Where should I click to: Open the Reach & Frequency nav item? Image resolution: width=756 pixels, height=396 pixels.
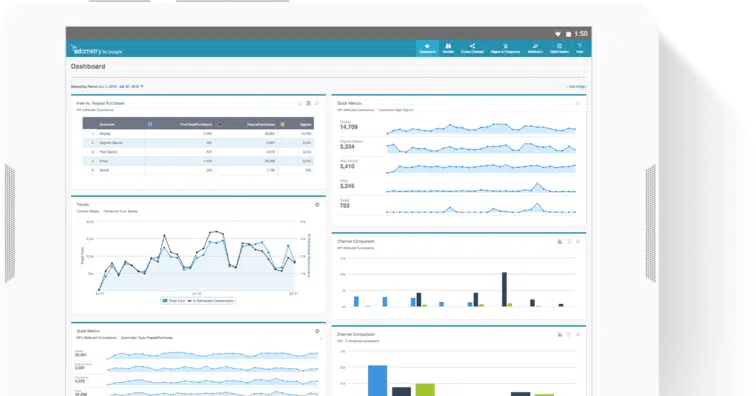(x=505, y=48)
